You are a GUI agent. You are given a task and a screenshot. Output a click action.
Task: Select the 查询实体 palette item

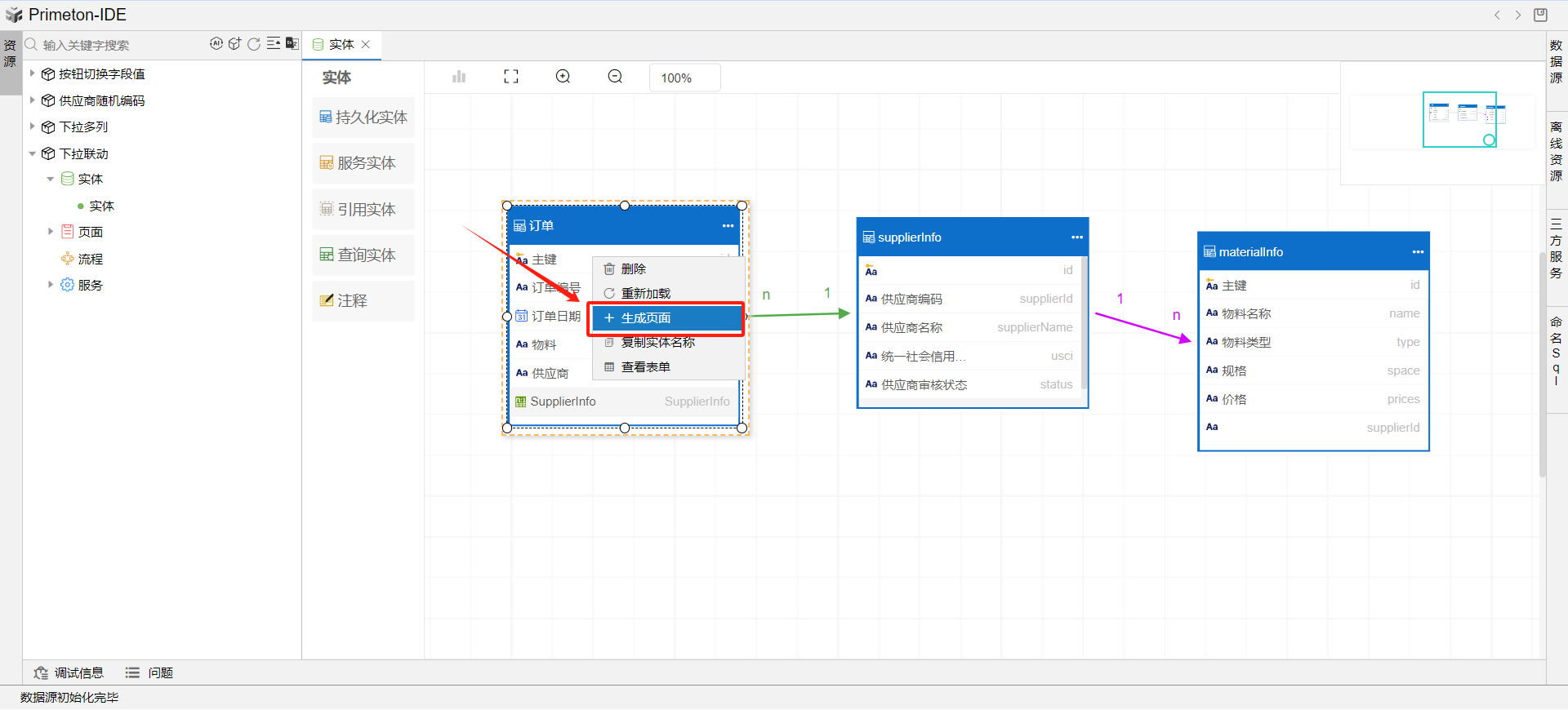point(363,255)
